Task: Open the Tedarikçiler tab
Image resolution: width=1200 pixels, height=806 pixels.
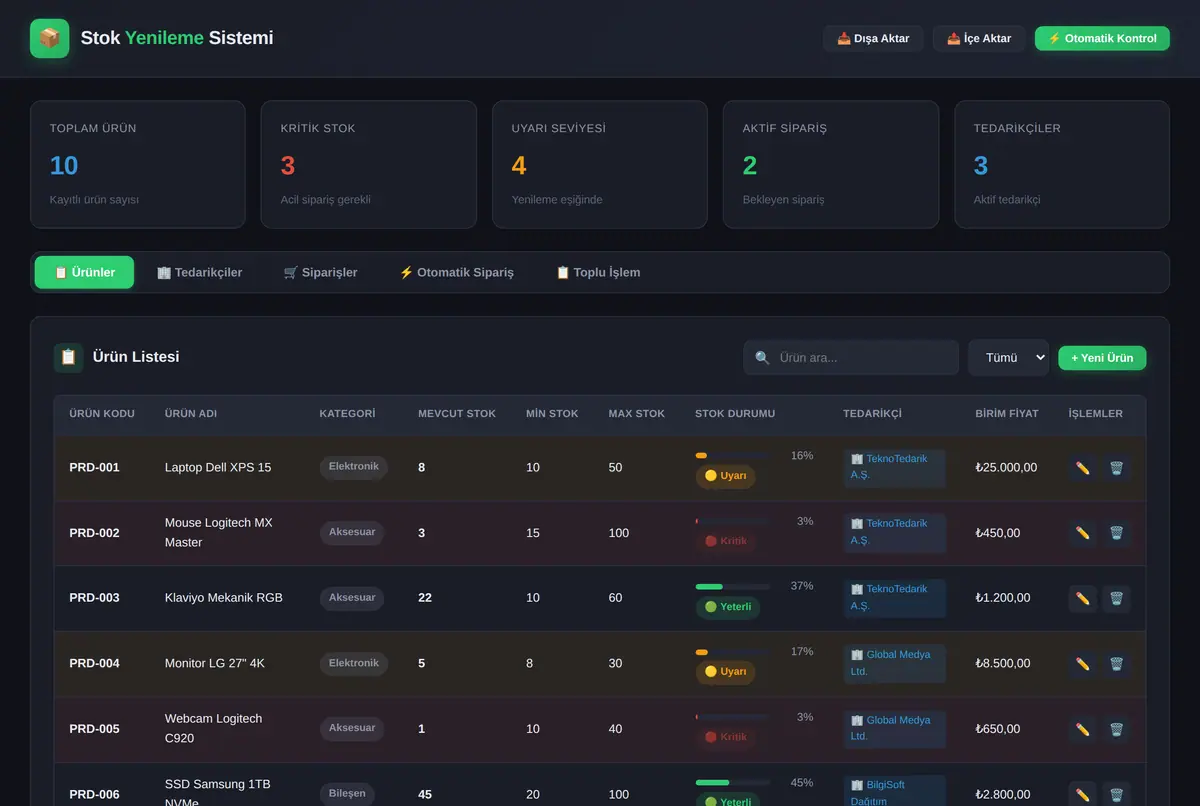Action: pyautogui.click(x=199, y=272)
